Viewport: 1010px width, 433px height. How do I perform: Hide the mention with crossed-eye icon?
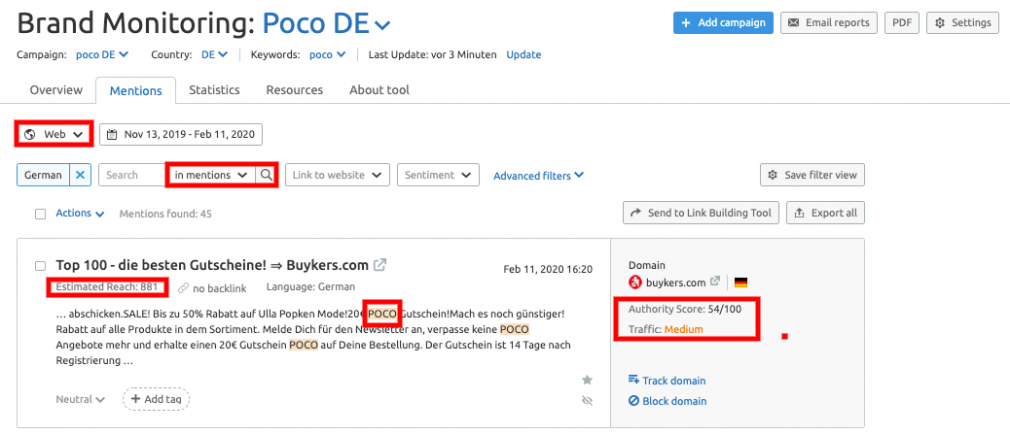[587, 401]
